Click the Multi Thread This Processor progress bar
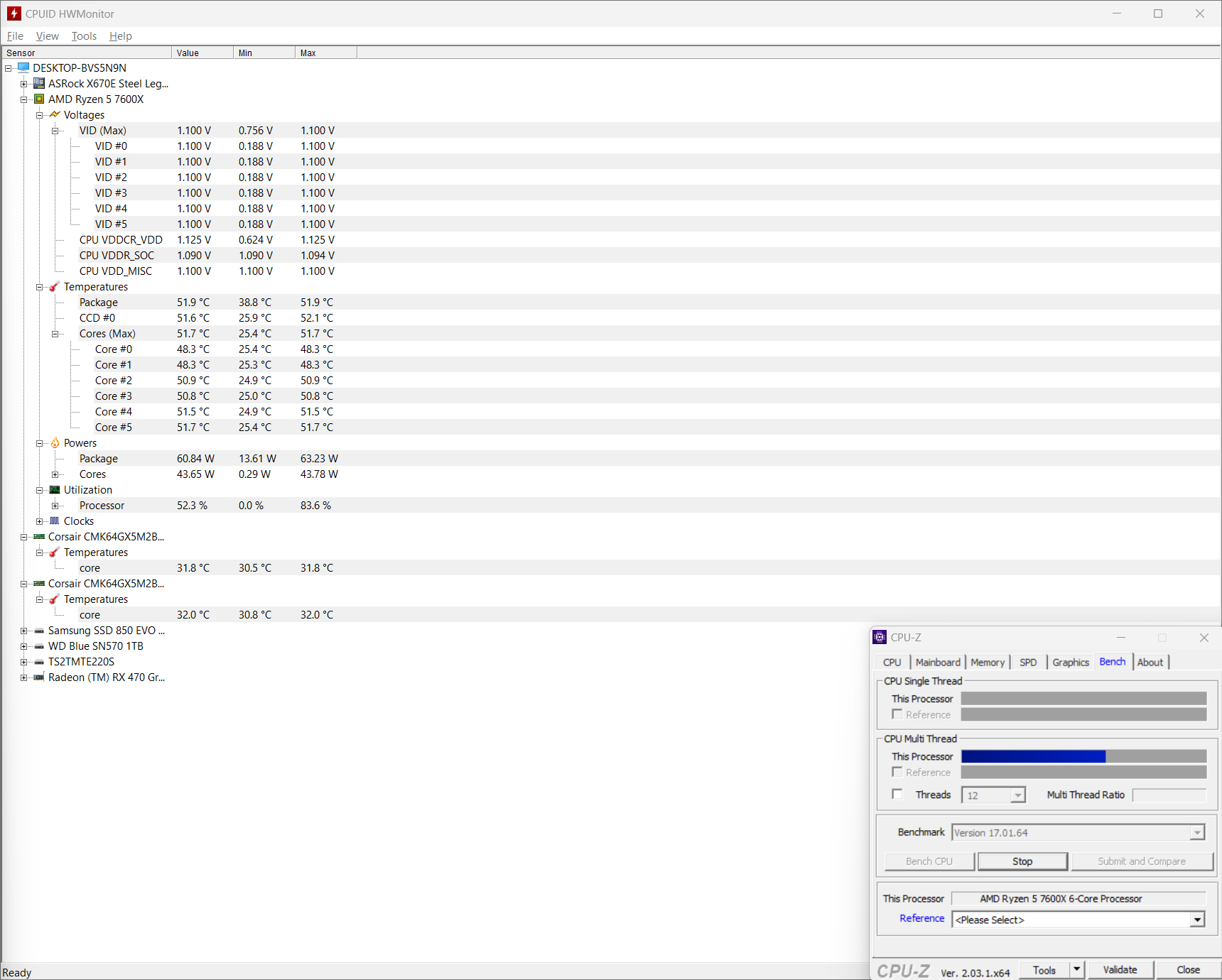The height and width of the screenshot is (980, 1222). tap(1084, 756)
